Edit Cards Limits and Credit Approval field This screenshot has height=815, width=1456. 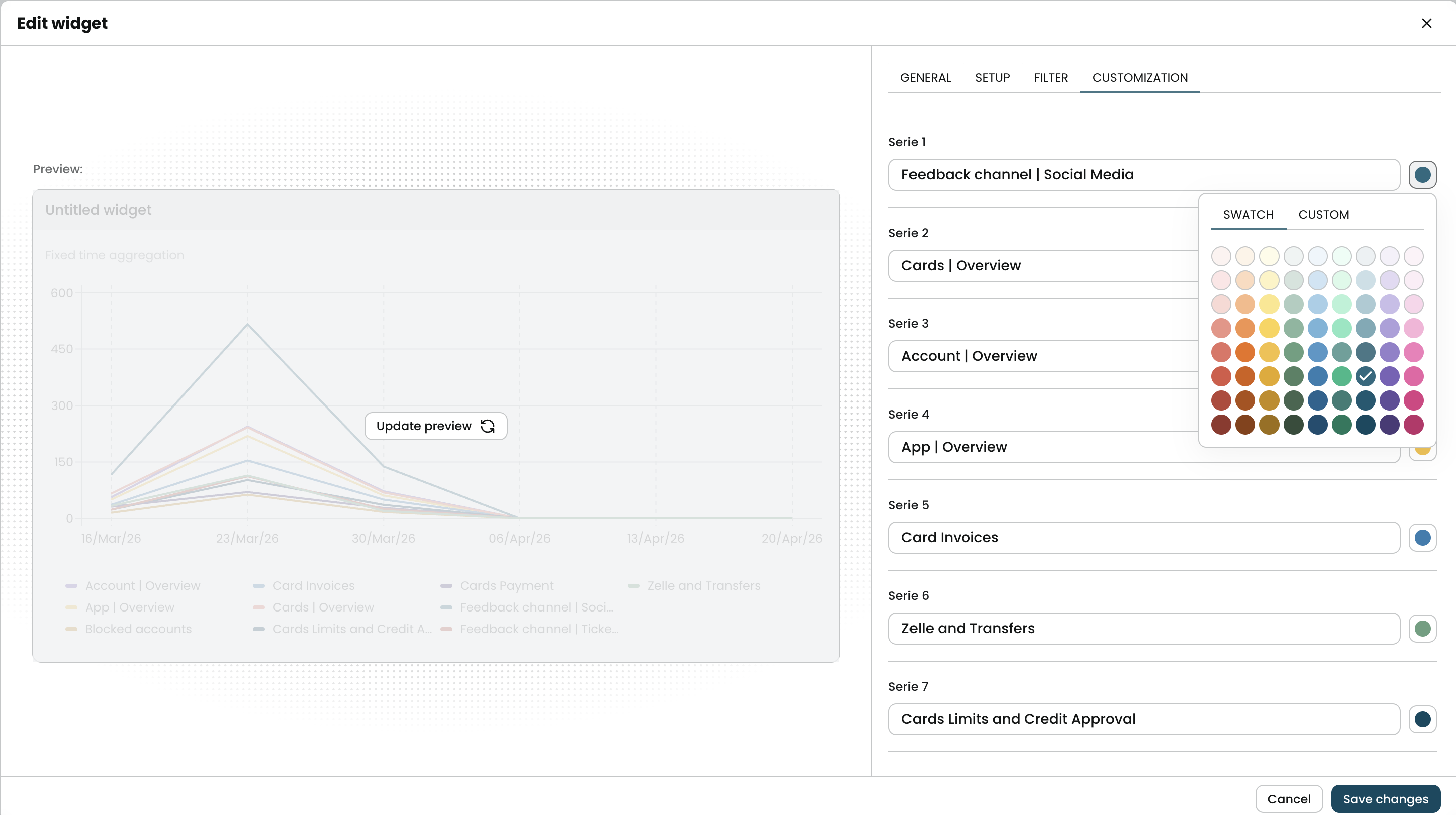click(x=1144, y=719)
